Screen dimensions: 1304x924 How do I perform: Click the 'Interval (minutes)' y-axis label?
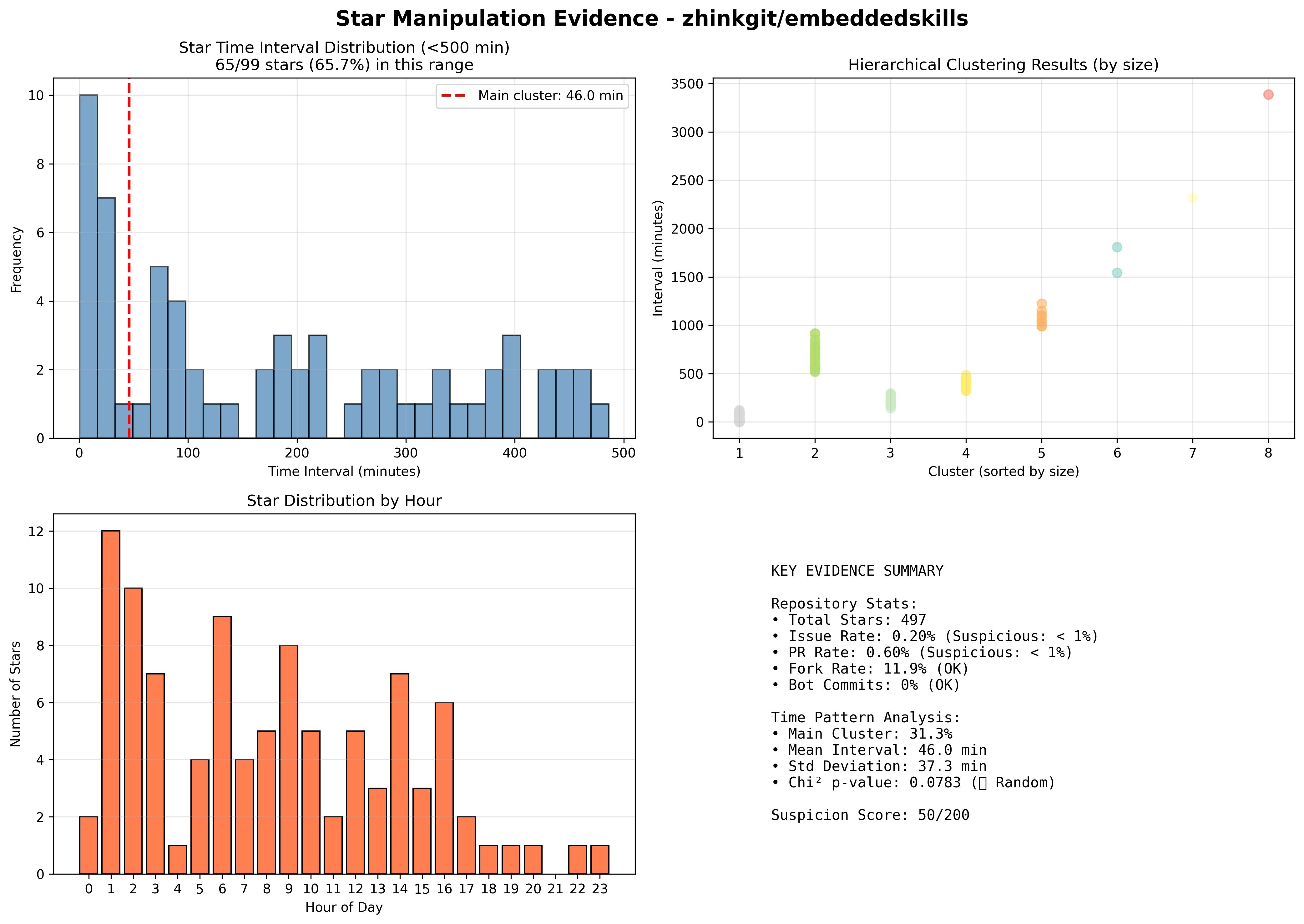point(658,258)
